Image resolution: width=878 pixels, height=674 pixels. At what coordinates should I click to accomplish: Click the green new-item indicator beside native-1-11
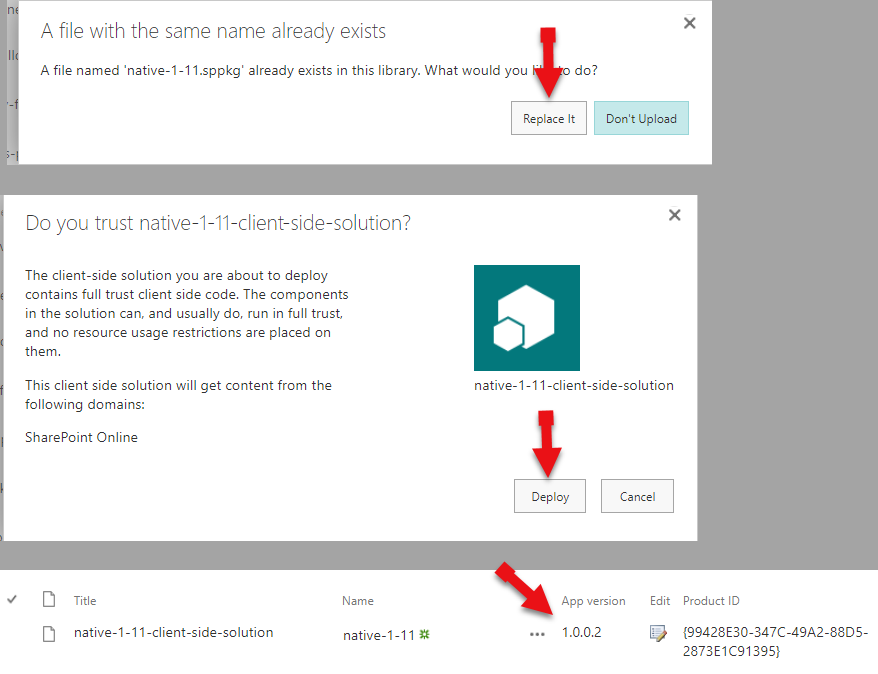424,634
